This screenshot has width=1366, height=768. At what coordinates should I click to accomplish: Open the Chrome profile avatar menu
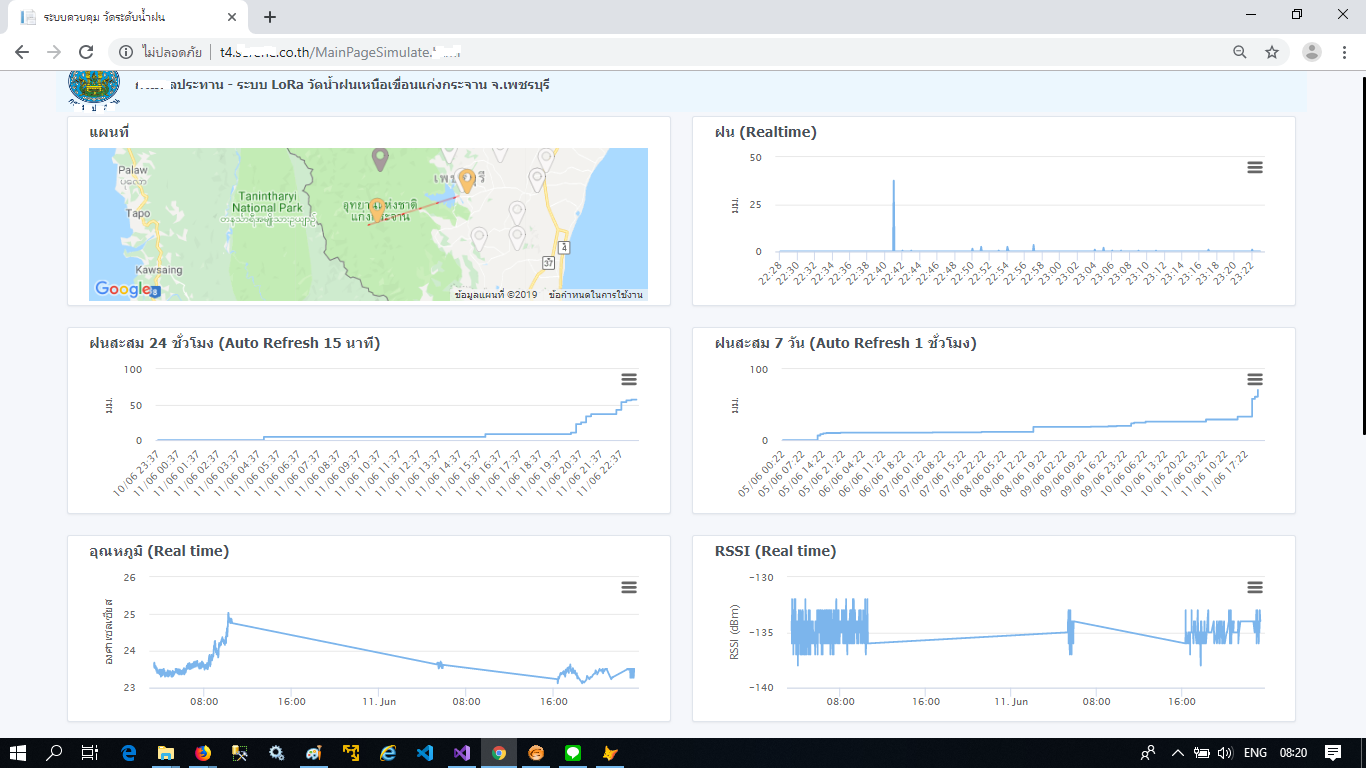[x=1312, y=52]
